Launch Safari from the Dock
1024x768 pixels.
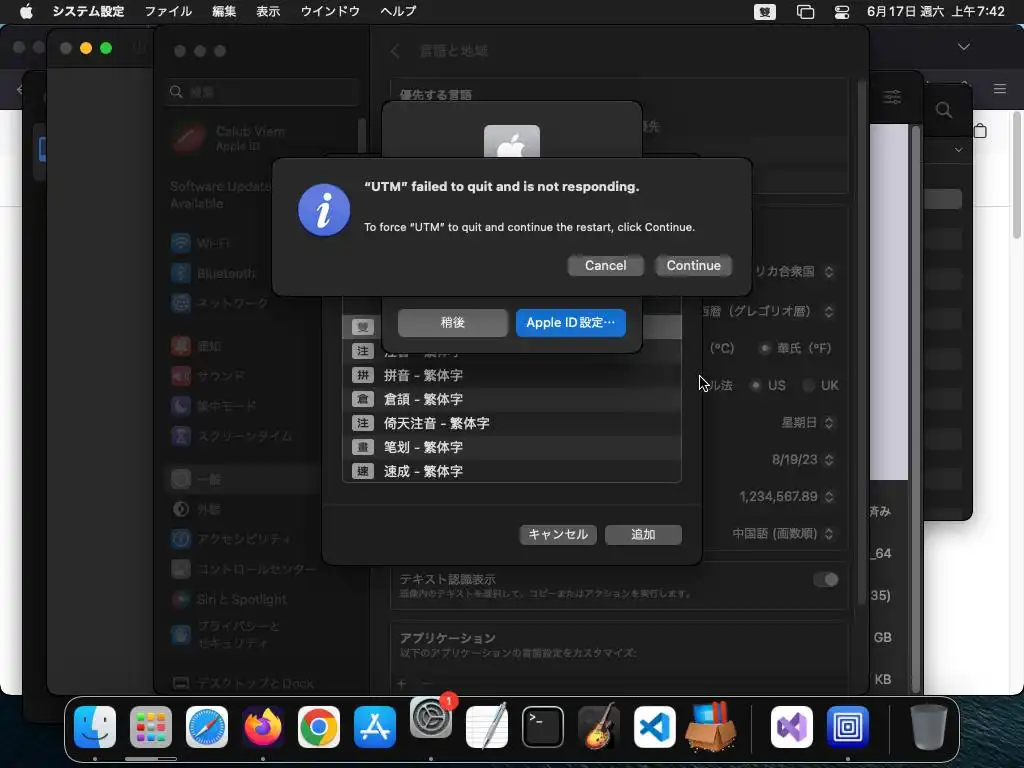coord(207,726)
